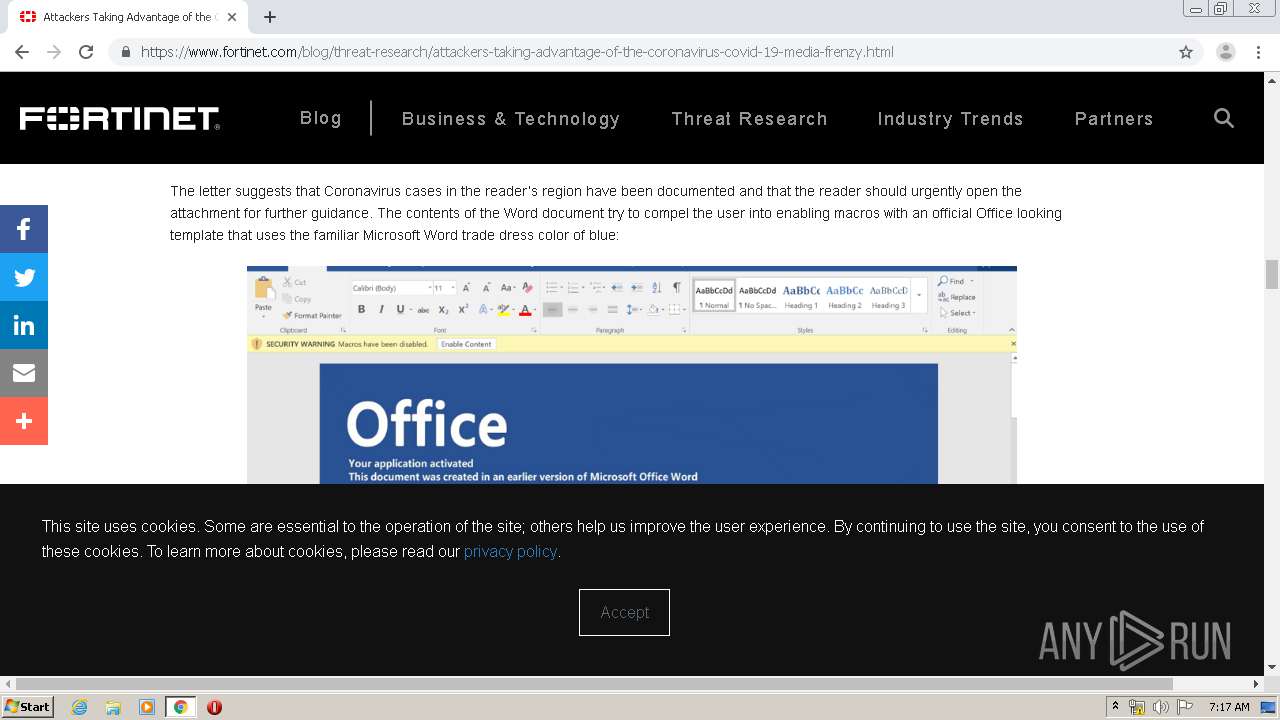Open Threat Research section
1280x720 pixels.
[749, 118]
